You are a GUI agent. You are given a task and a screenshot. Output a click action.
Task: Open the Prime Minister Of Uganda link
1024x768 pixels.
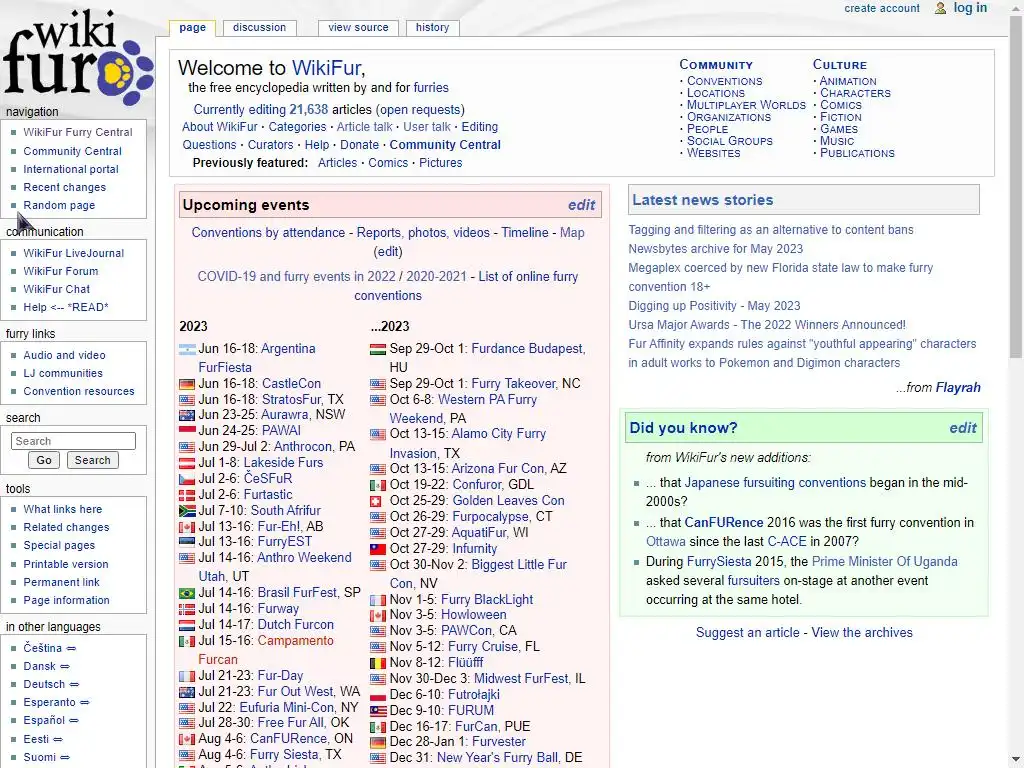point(884,562)
